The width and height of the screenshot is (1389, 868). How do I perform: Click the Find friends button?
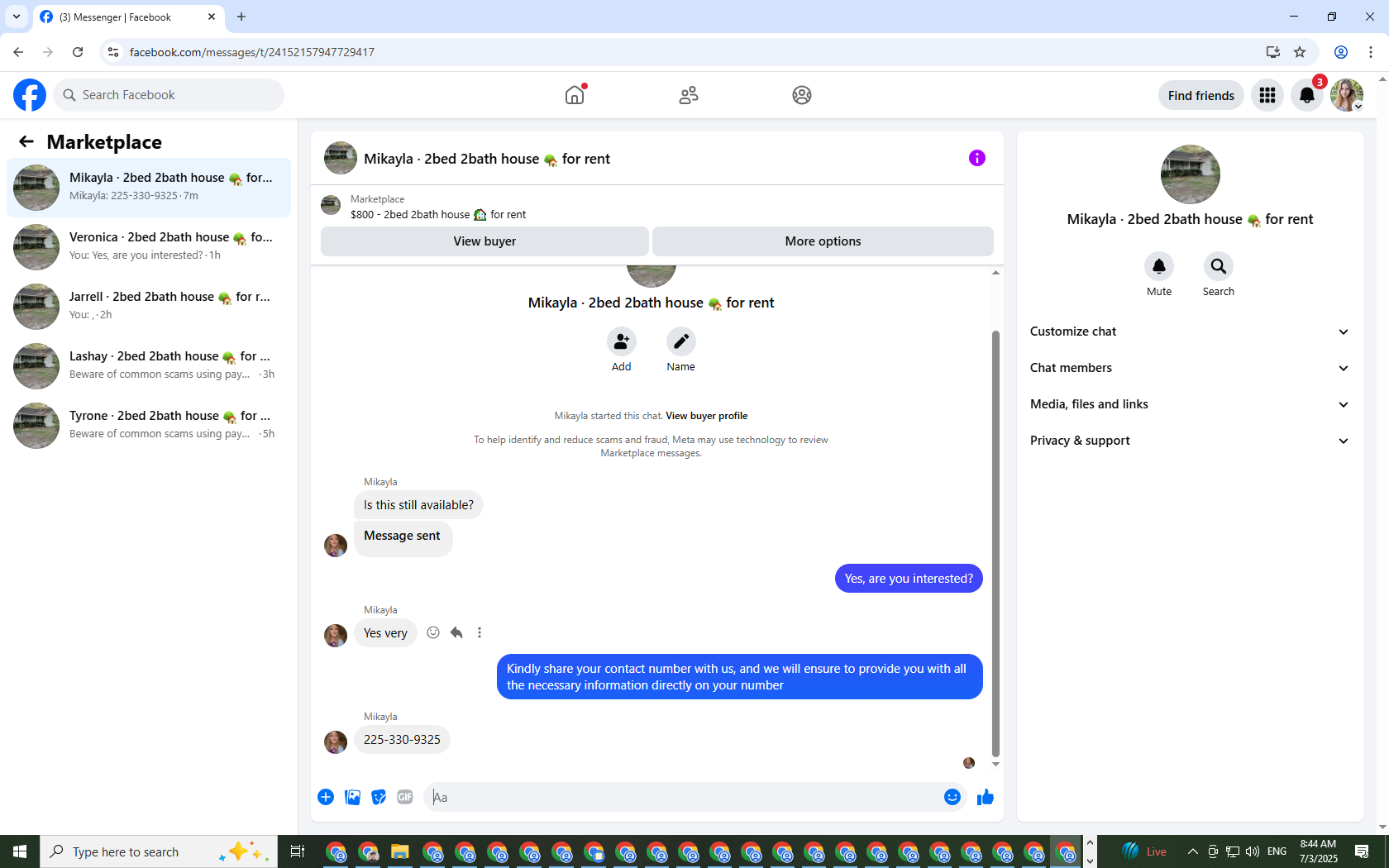1201,95
